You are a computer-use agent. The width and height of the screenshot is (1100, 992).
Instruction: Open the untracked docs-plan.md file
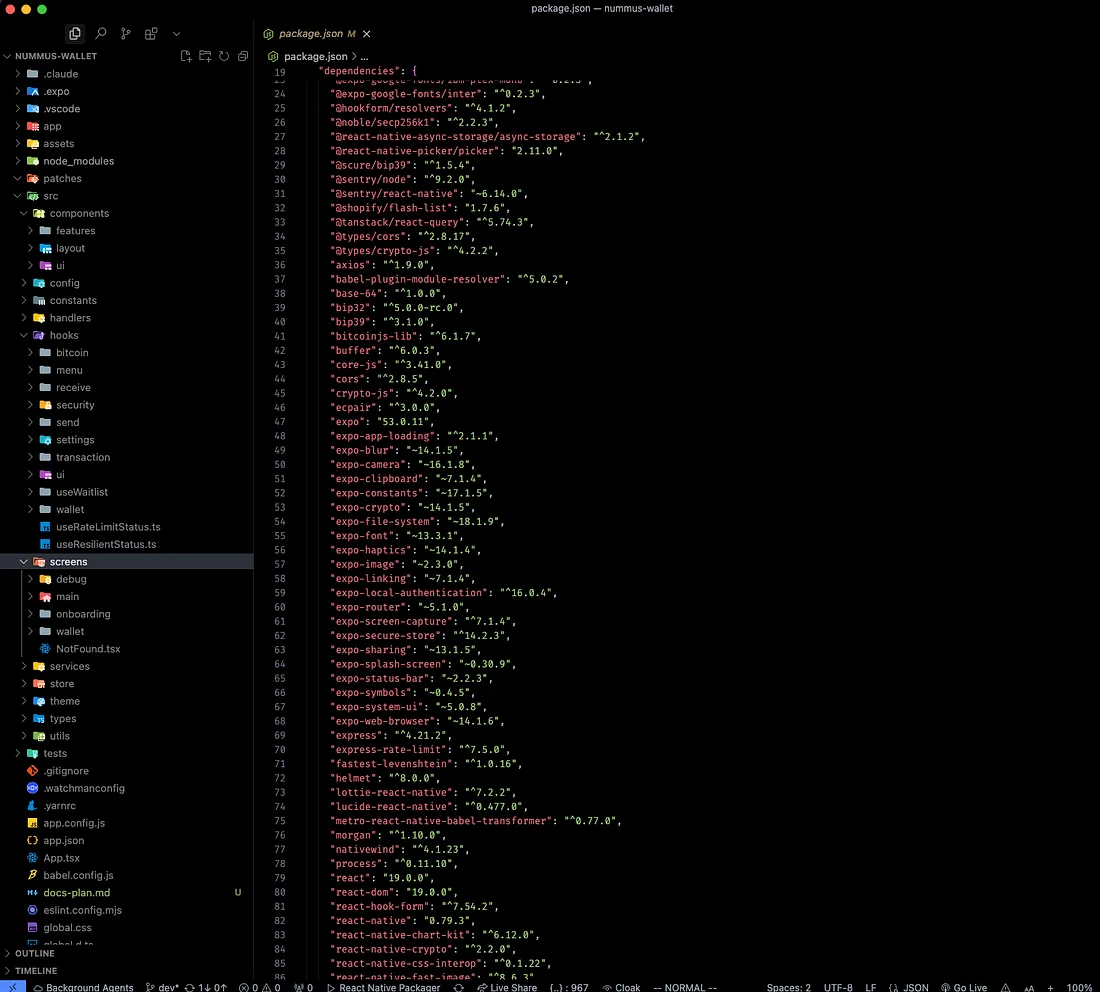126,893
